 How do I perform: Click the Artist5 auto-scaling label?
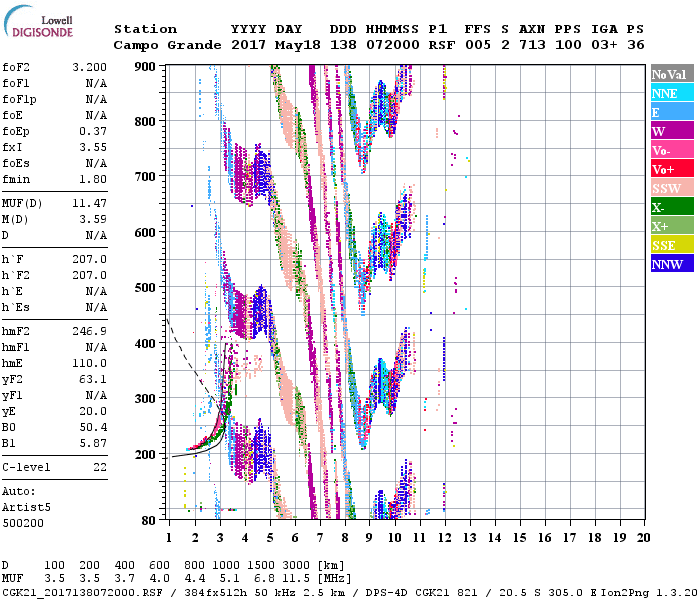coord(26,508)
